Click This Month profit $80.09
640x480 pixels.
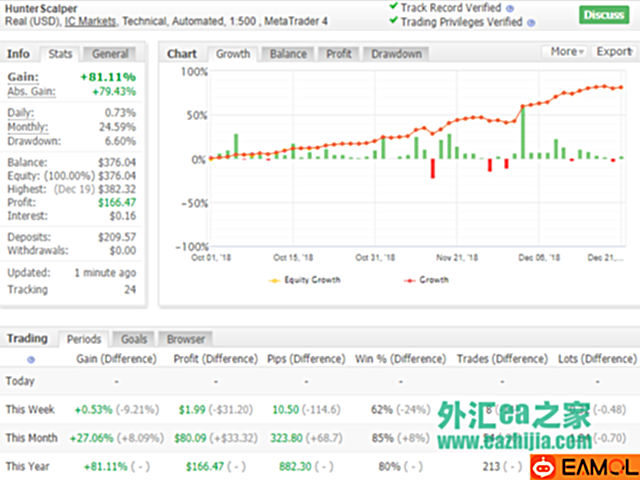click(190, 438)
